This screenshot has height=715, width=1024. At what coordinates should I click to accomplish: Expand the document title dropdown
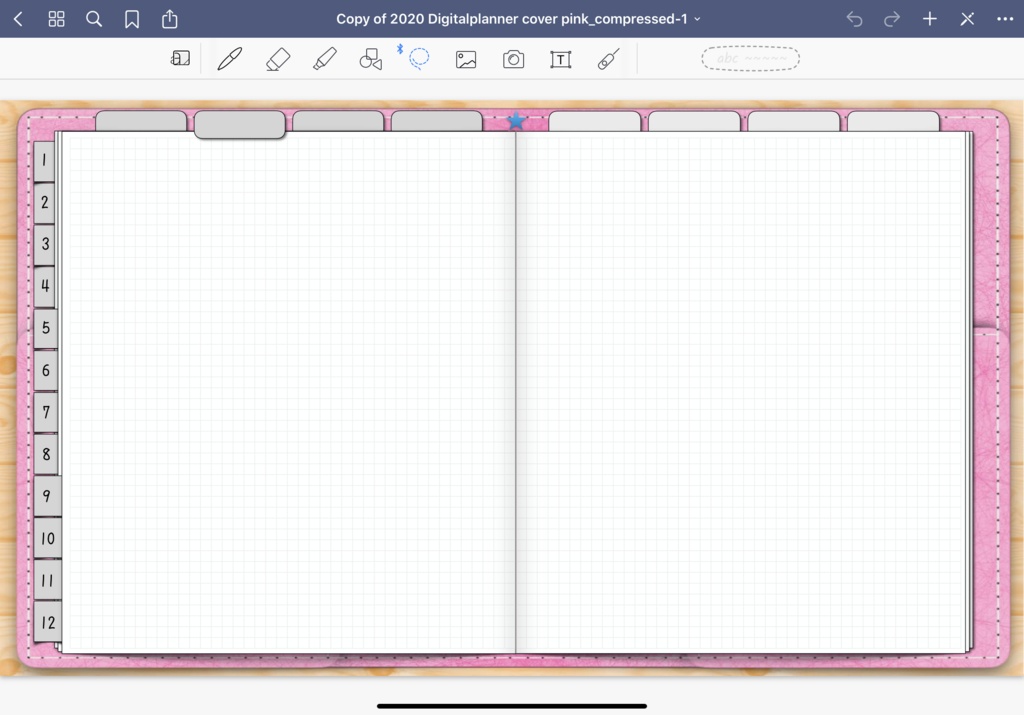pos(697,19)
